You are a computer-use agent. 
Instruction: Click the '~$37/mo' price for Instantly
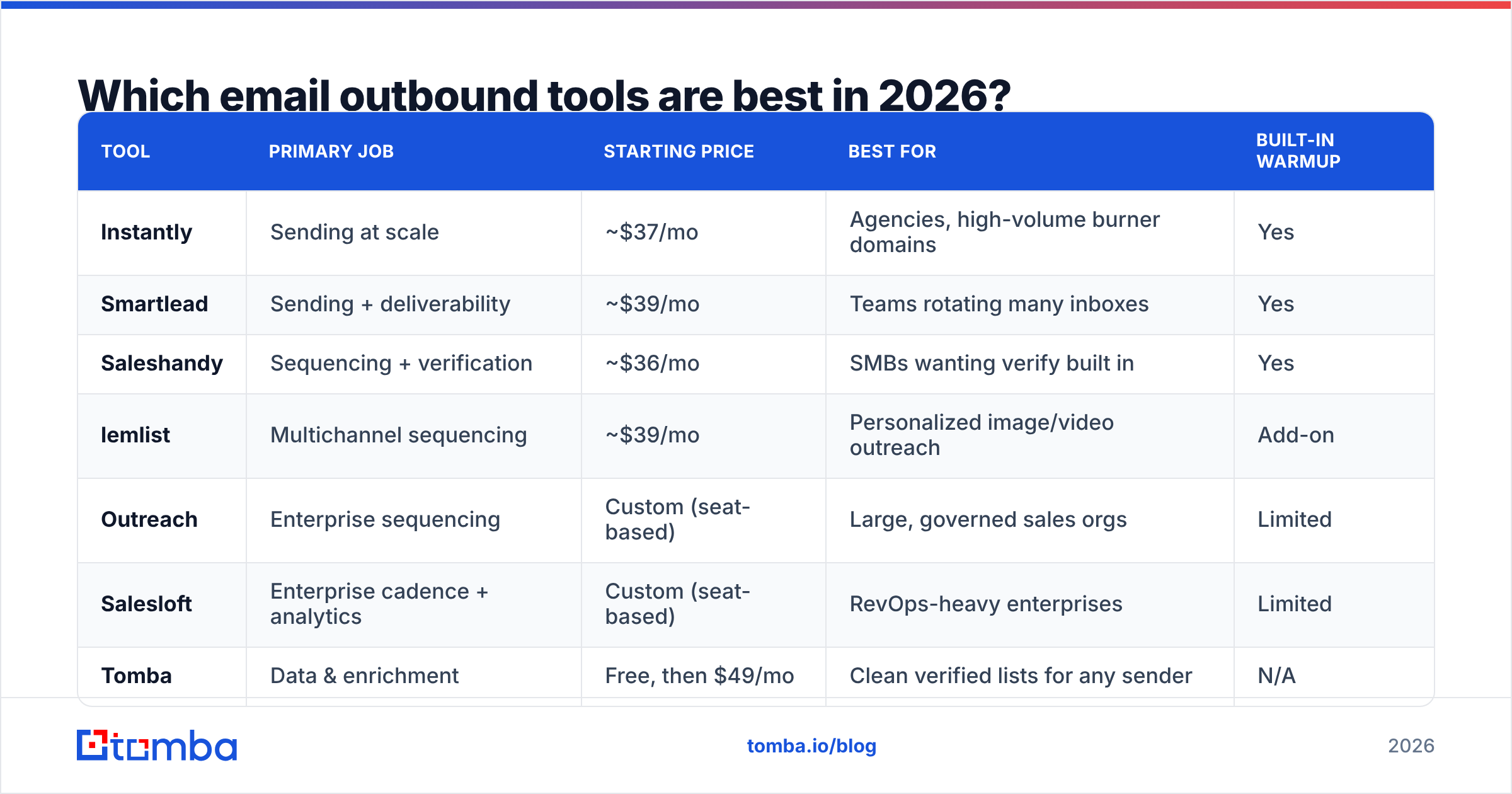[652, 232]
